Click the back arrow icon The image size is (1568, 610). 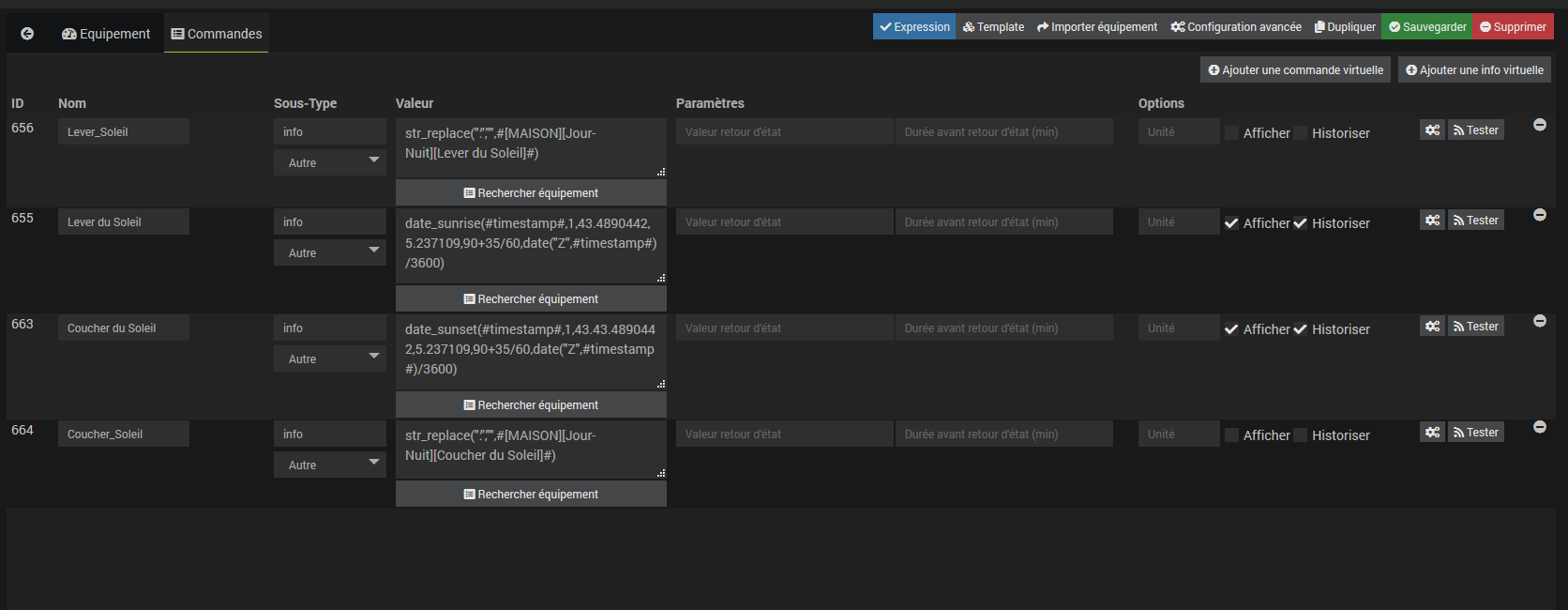pos(27,34)
